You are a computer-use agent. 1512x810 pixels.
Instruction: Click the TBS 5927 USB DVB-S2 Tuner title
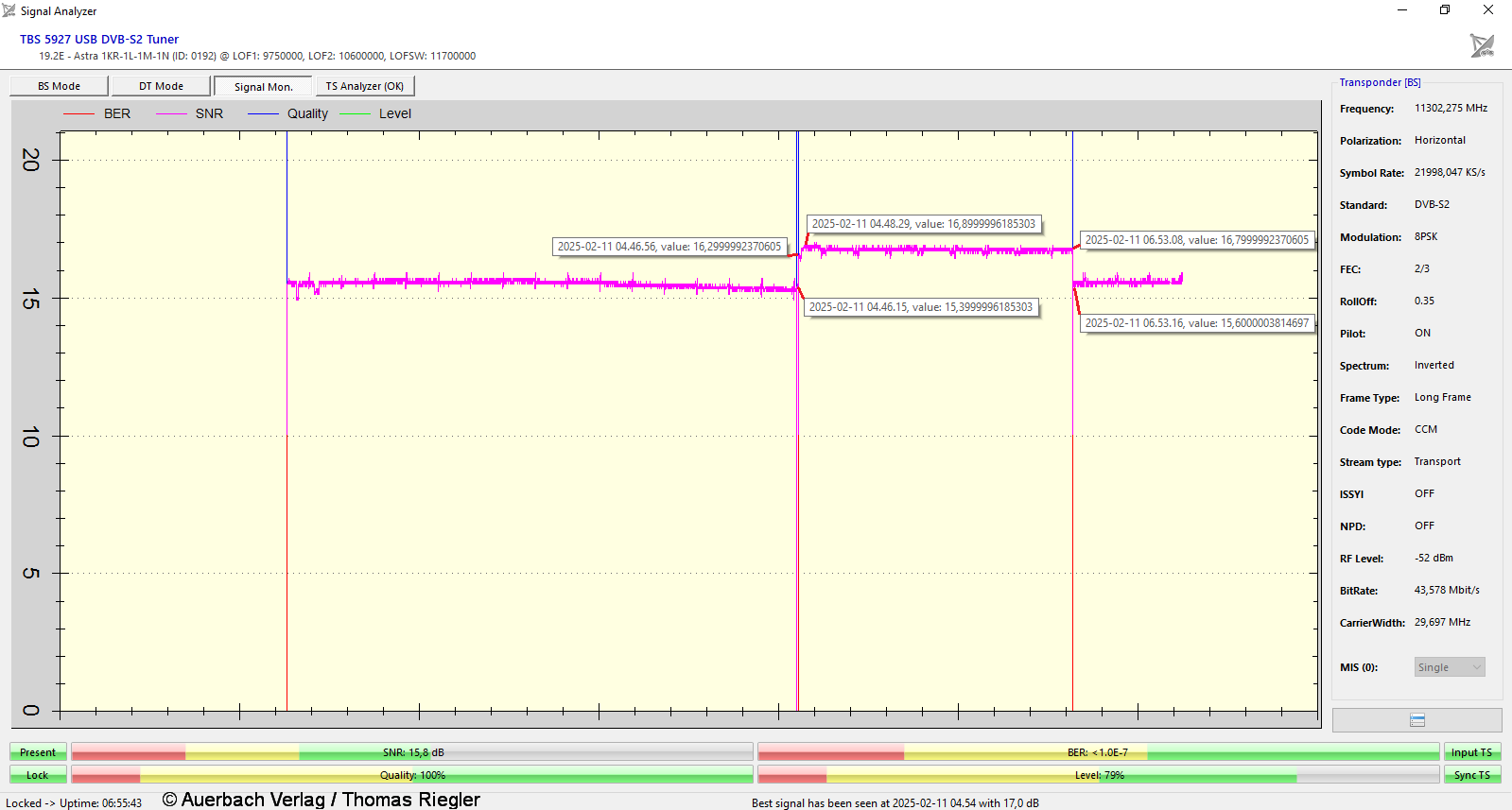pyautogui.click(x=99, y=40)
